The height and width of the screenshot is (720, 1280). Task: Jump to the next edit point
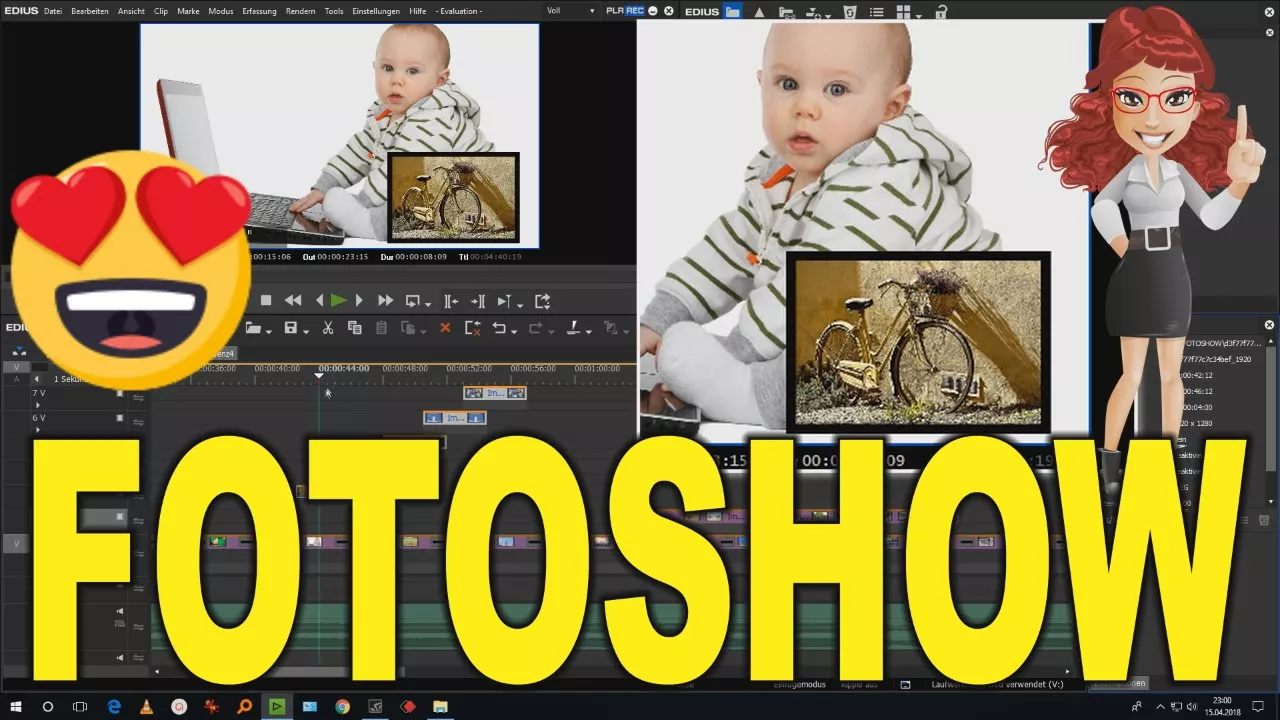478,300
